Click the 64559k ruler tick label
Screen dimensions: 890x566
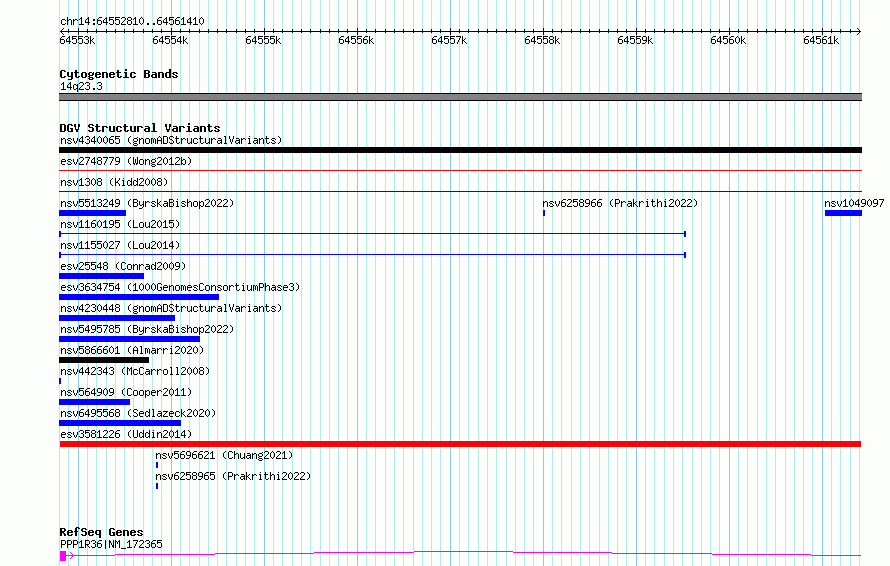pyautogui.click(x=635, y=41)
